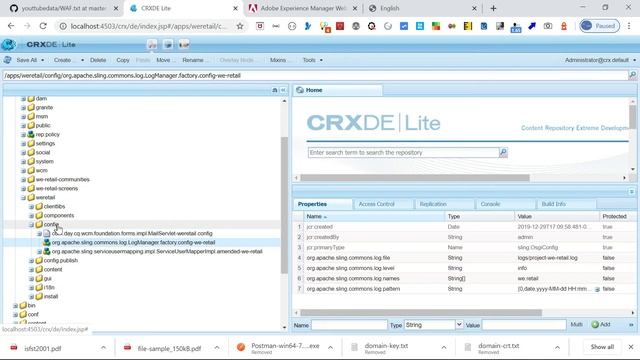Click the tree panel pin/sync icon
This screenshot has width=640, height=360.
click(275, 90)
